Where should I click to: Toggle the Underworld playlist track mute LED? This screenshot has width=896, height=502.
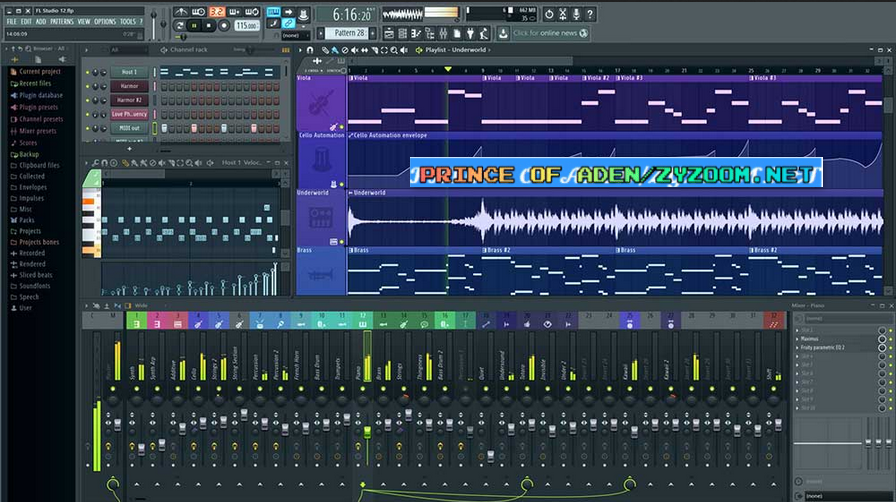342,242
